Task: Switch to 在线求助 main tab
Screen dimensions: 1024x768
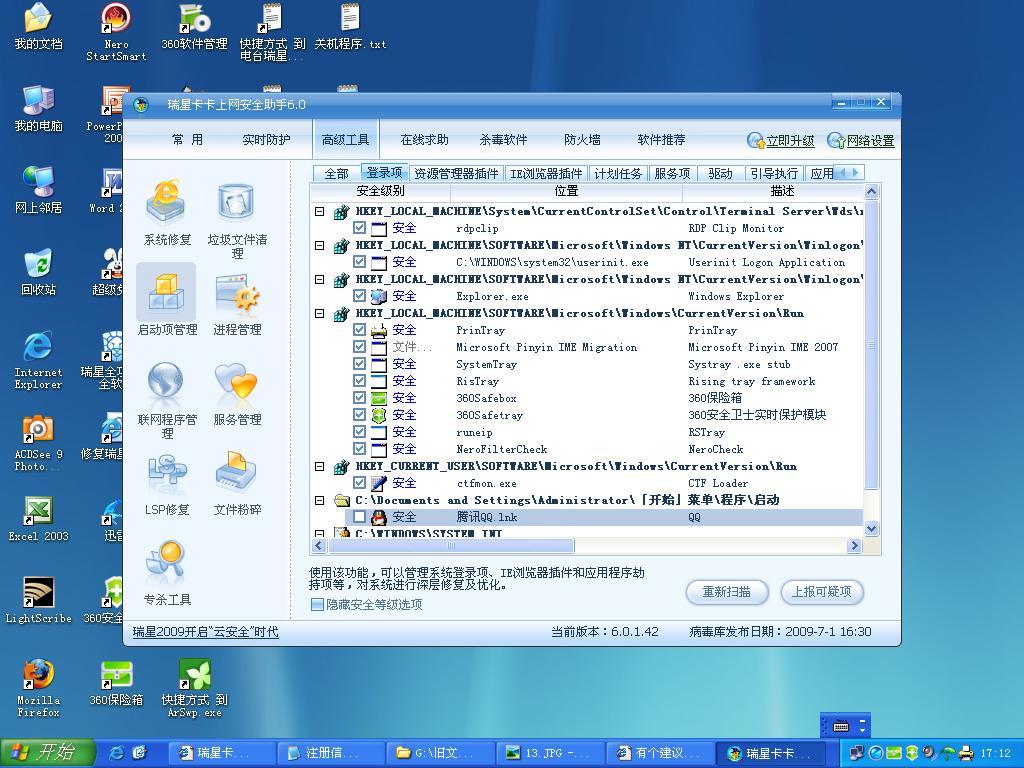Action: pyautogui.click(x=424, y=140)
